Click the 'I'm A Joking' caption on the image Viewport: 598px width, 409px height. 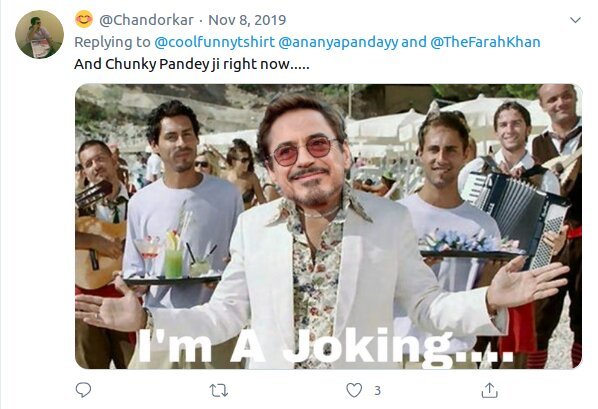click(x=325, y=346)
